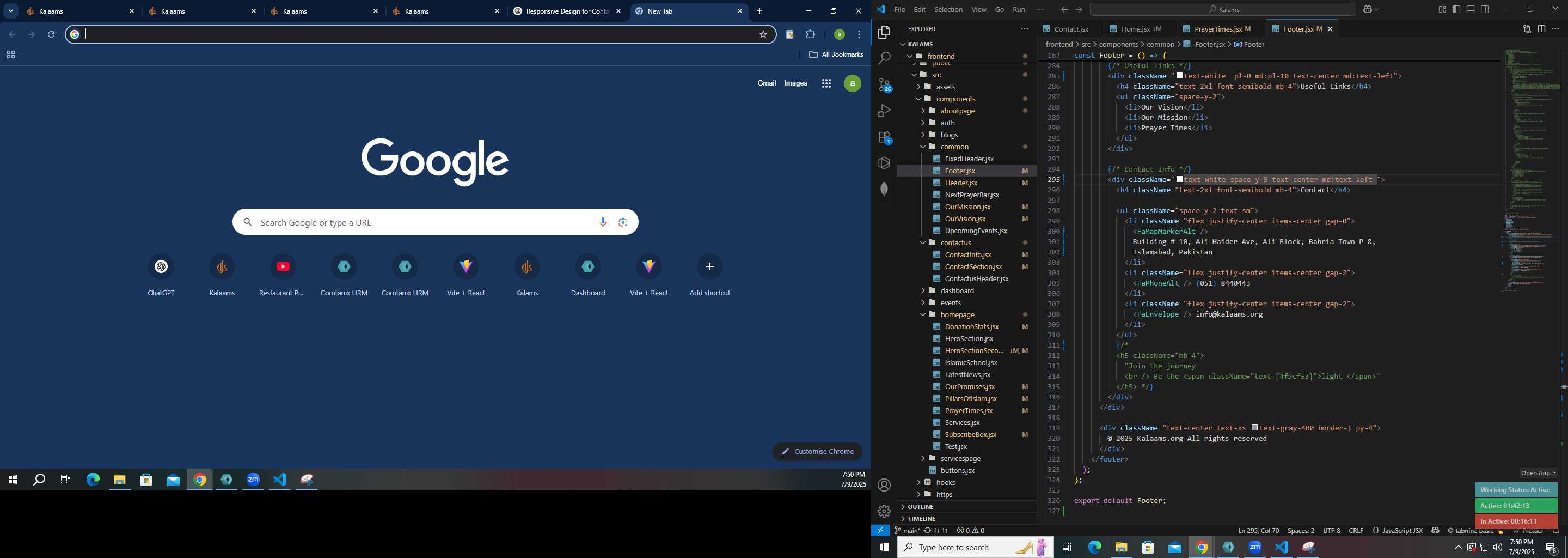Open the Run and Debug view
Screen dimensions: 1568x558
tap(884, 111)
